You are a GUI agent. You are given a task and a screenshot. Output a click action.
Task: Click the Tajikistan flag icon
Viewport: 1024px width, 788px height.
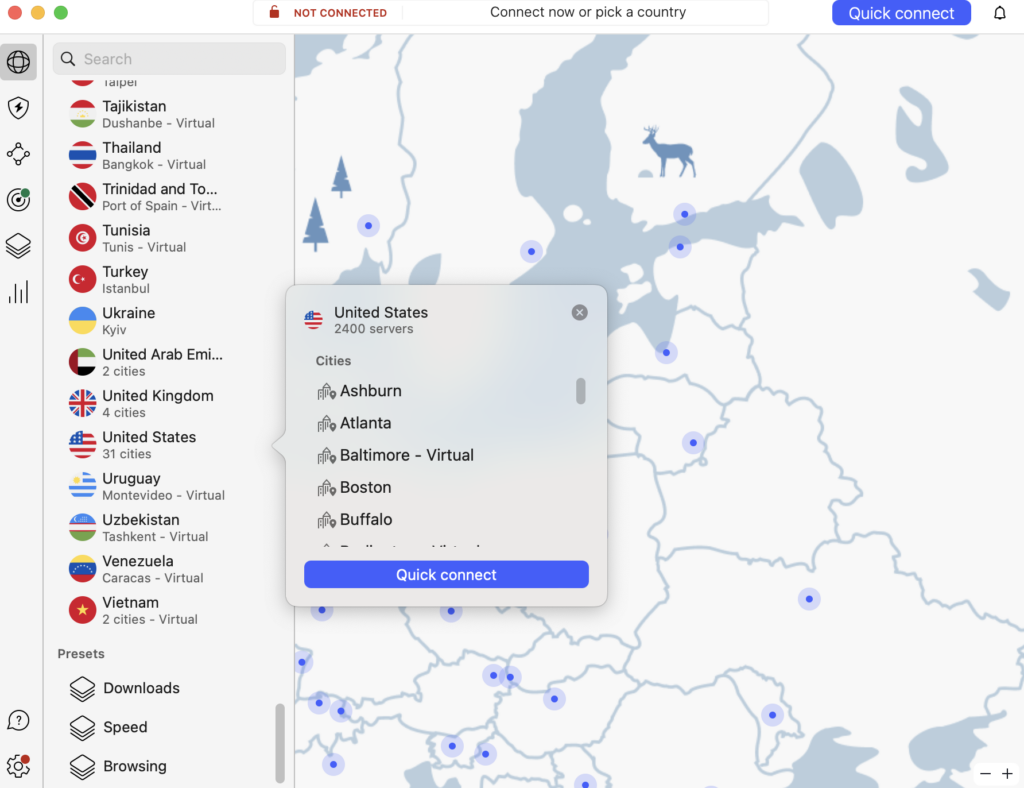[82, 114]
